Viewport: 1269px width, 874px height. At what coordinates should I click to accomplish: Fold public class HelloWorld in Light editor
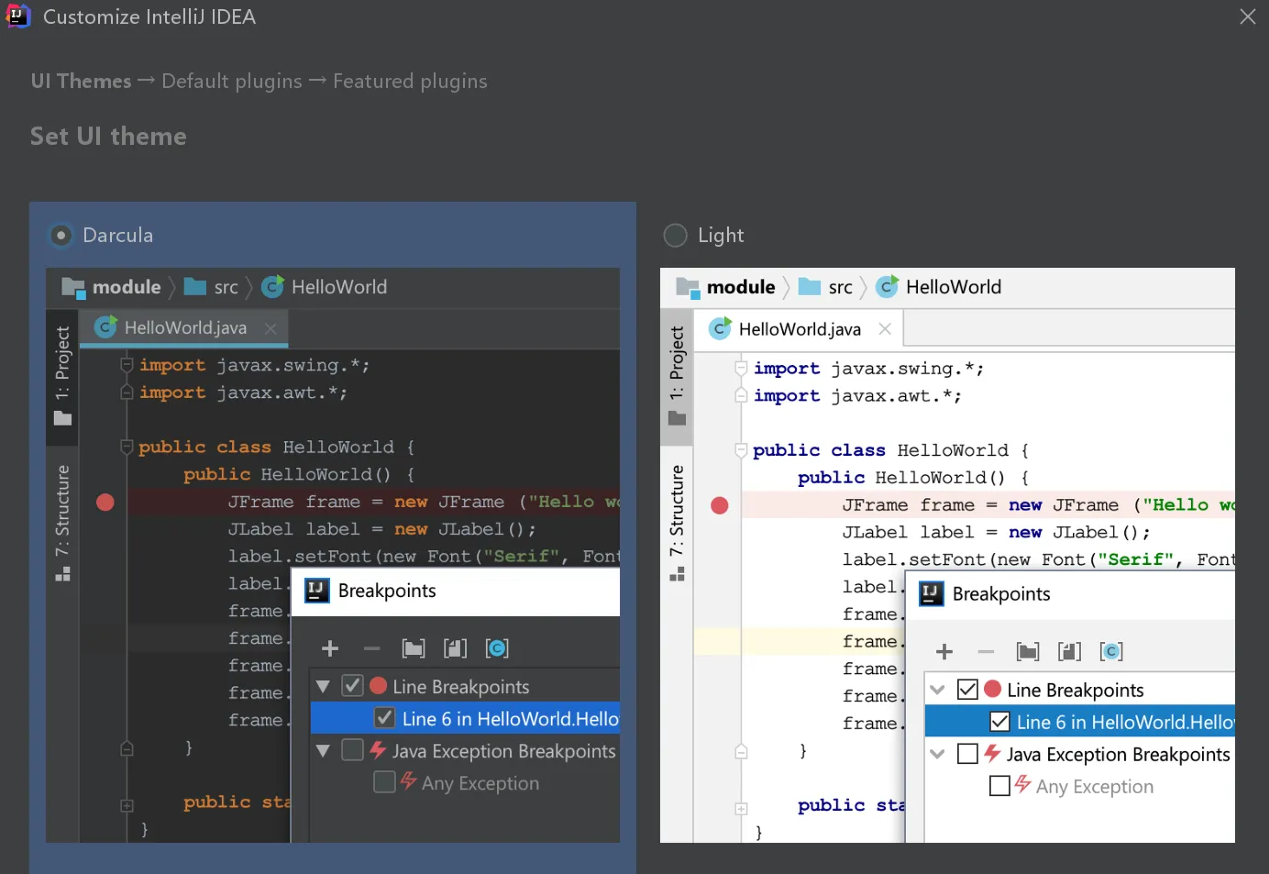[740, 450]
